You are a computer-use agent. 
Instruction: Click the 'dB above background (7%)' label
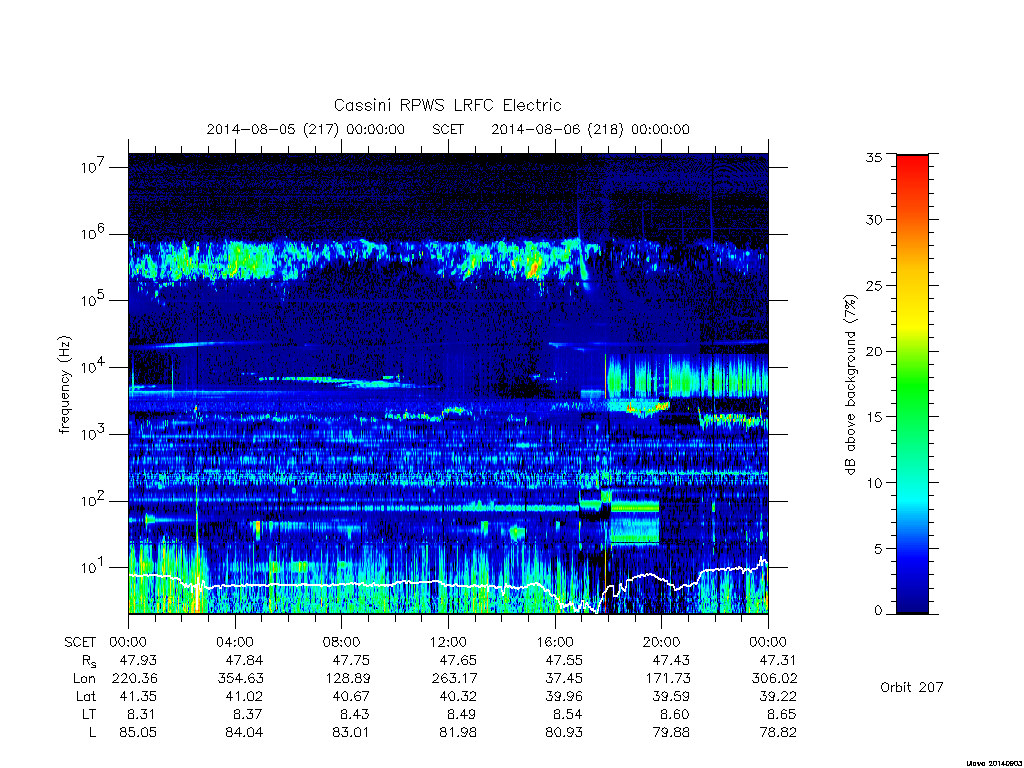(x=850, y=385)
